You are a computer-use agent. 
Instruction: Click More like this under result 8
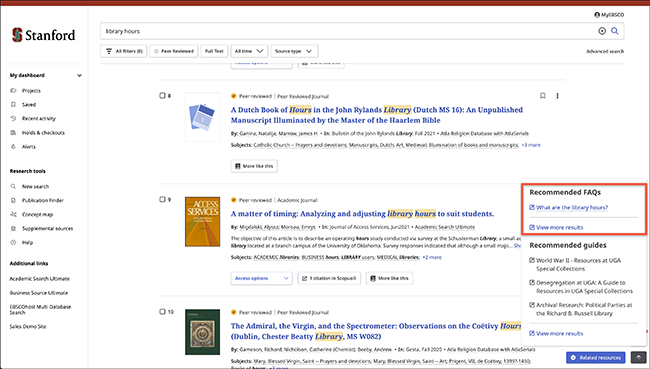click(254, 166)
